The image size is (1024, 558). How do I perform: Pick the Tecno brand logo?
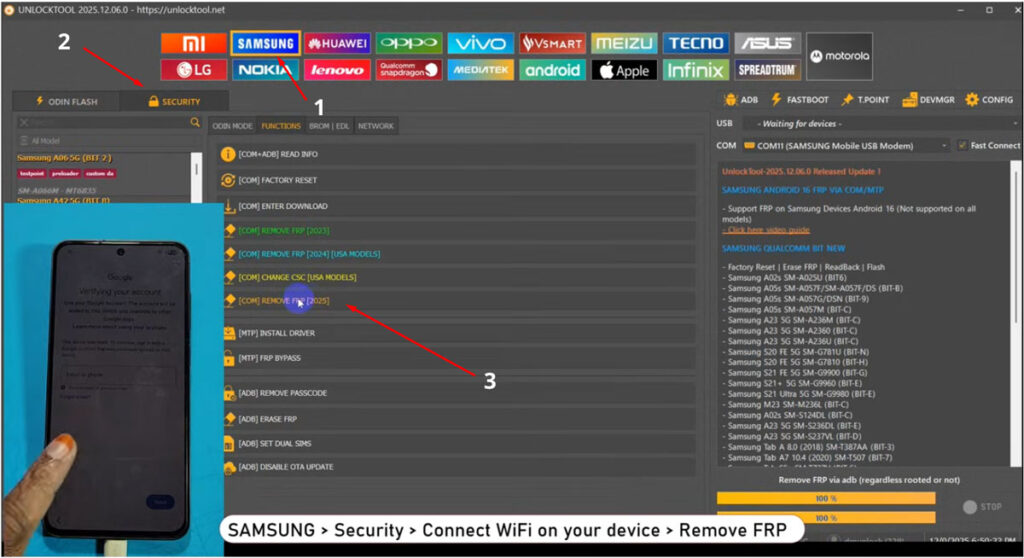tap(696, 44)
